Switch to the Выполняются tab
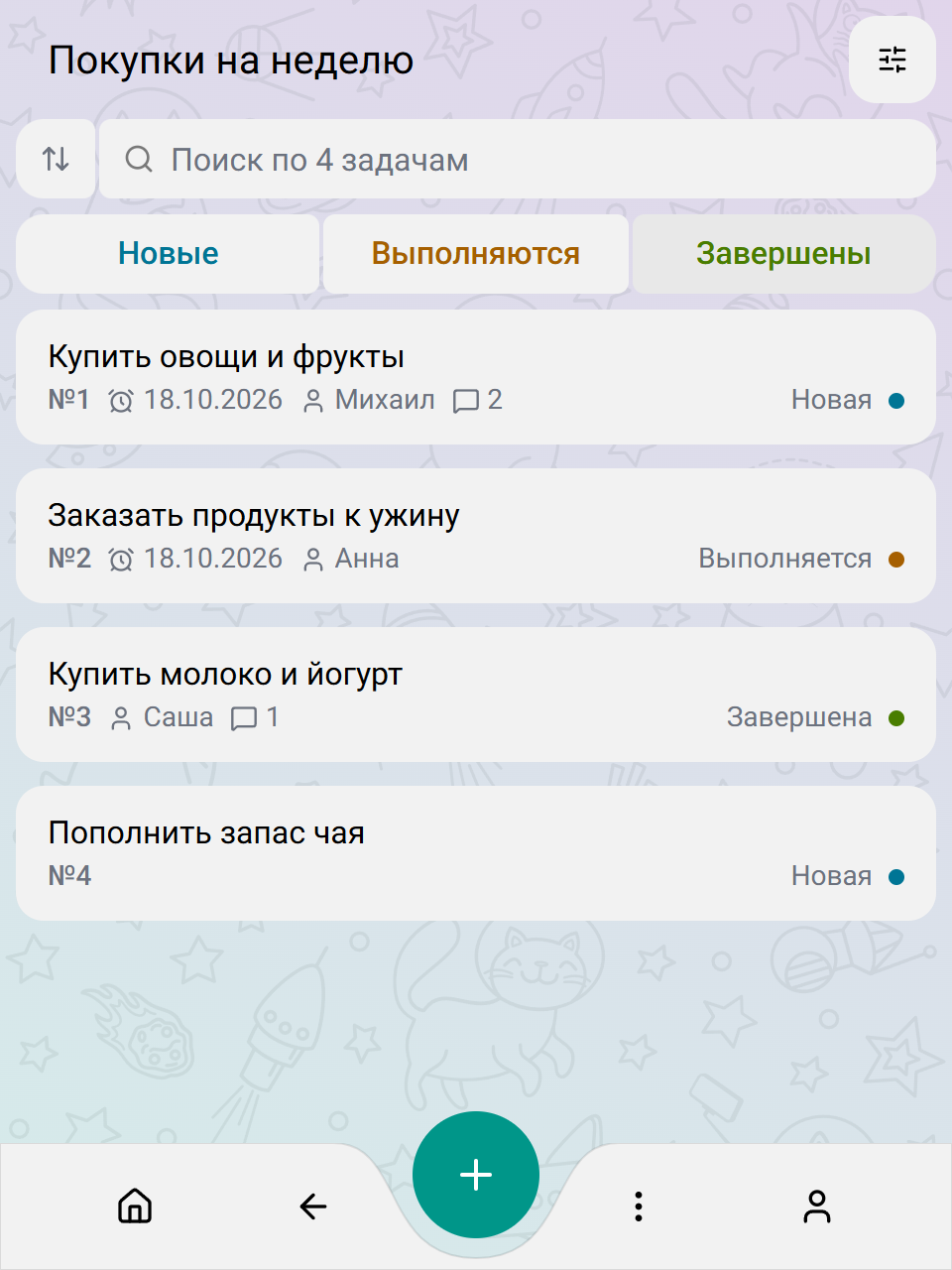Viewport: 952px width, 1270px height. click(476, 254)
